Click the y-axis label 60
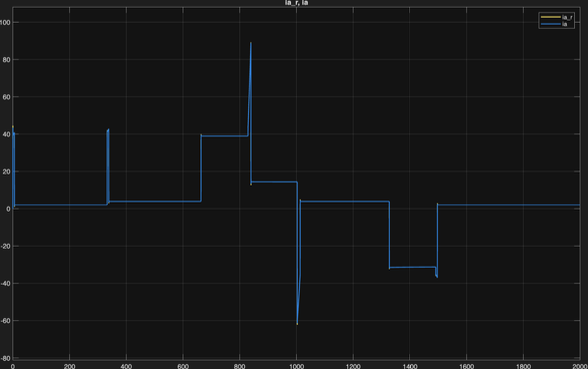 pos(5,97)
